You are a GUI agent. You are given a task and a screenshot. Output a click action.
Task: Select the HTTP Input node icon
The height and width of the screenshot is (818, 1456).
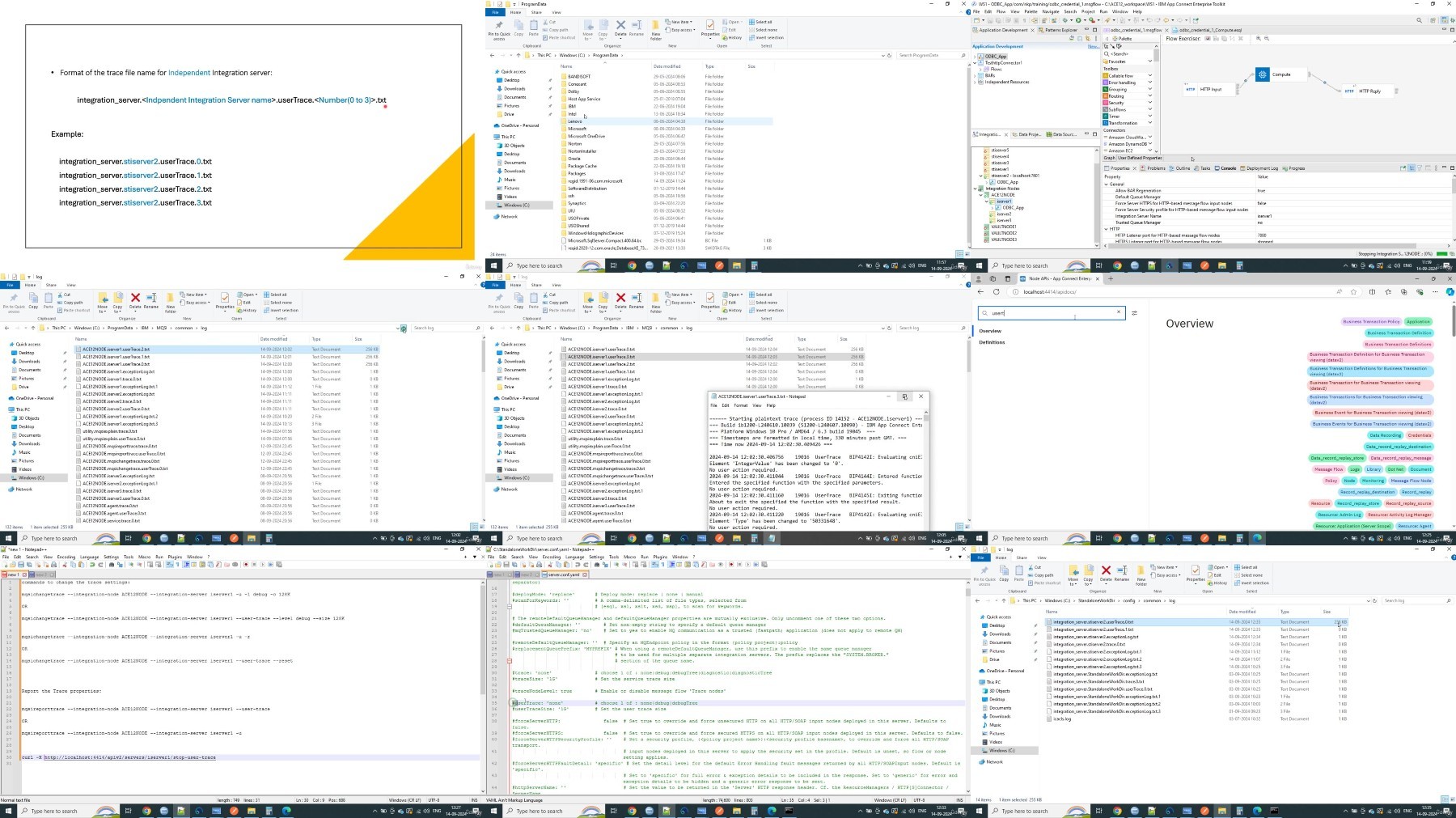click(1190, 89)
